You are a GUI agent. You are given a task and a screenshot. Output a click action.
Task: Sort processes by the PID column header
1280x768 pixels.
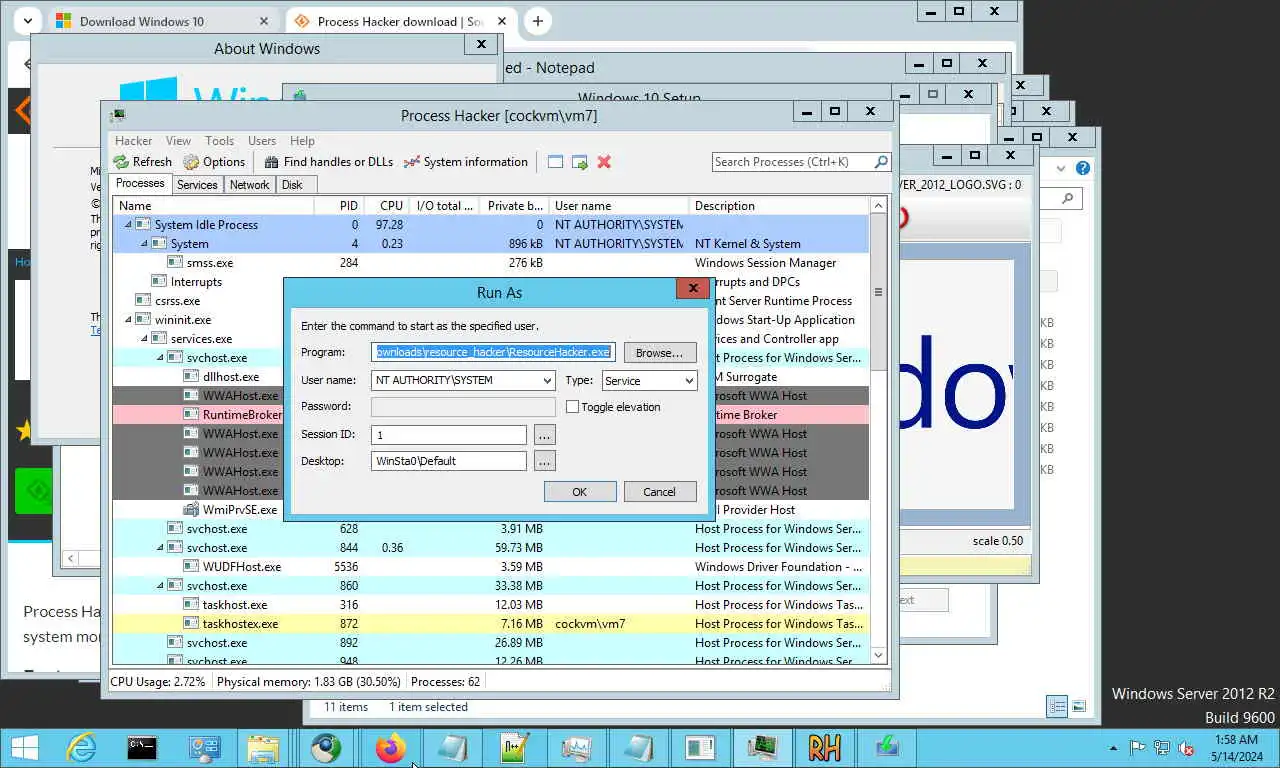339,206
